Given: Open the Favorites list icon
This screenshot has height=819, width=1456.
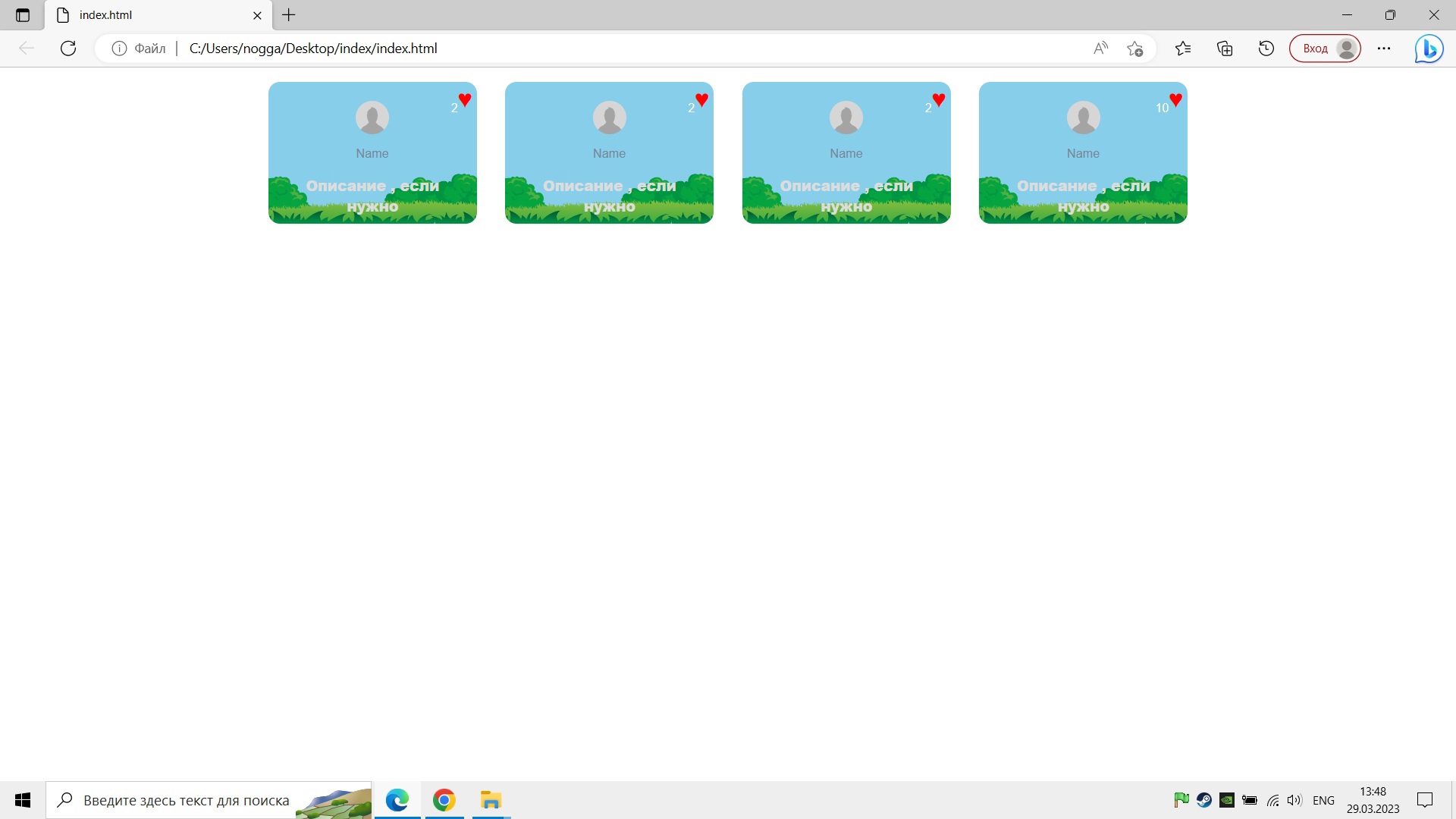Looking at the screenshot, I should [x=1183, y=49].
